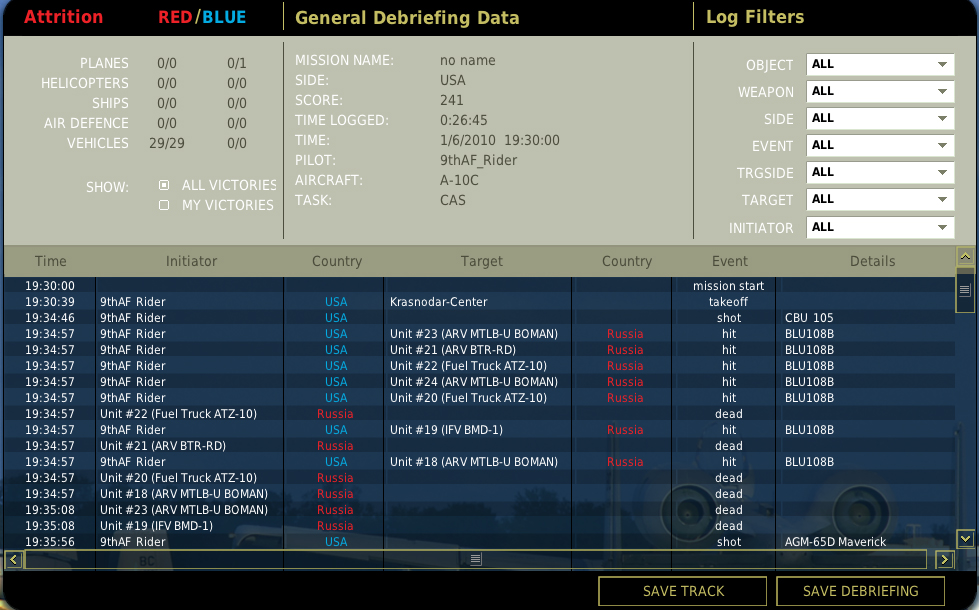Sort log by Target column header
The image size is (979, 610).
pos(481,262)
